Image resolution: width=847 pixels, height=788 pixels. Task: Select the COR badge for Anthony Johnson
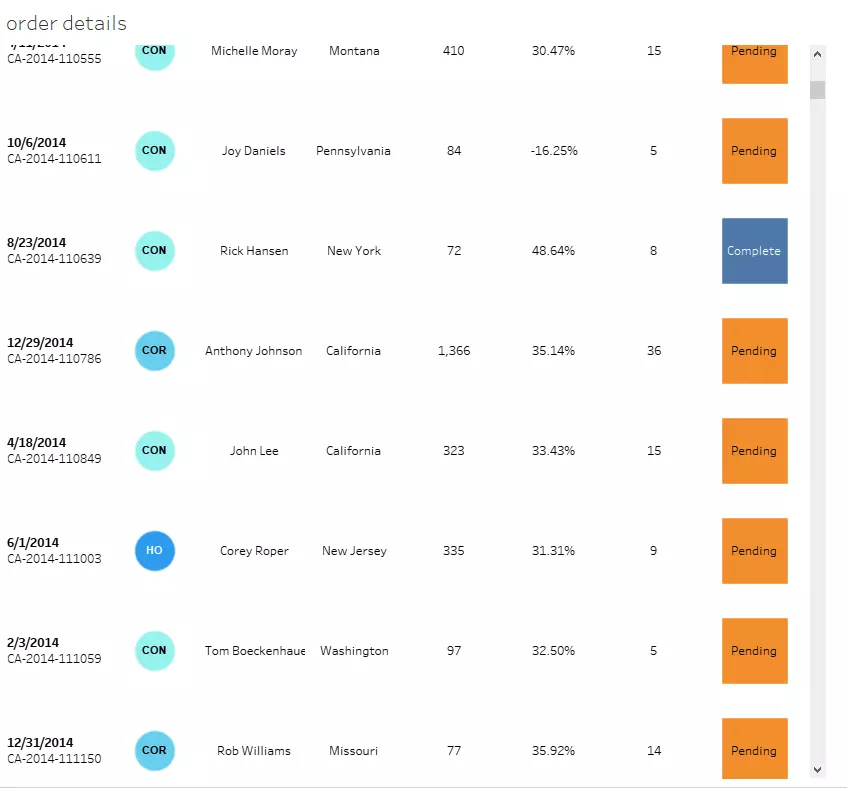[x=154, y=351]
